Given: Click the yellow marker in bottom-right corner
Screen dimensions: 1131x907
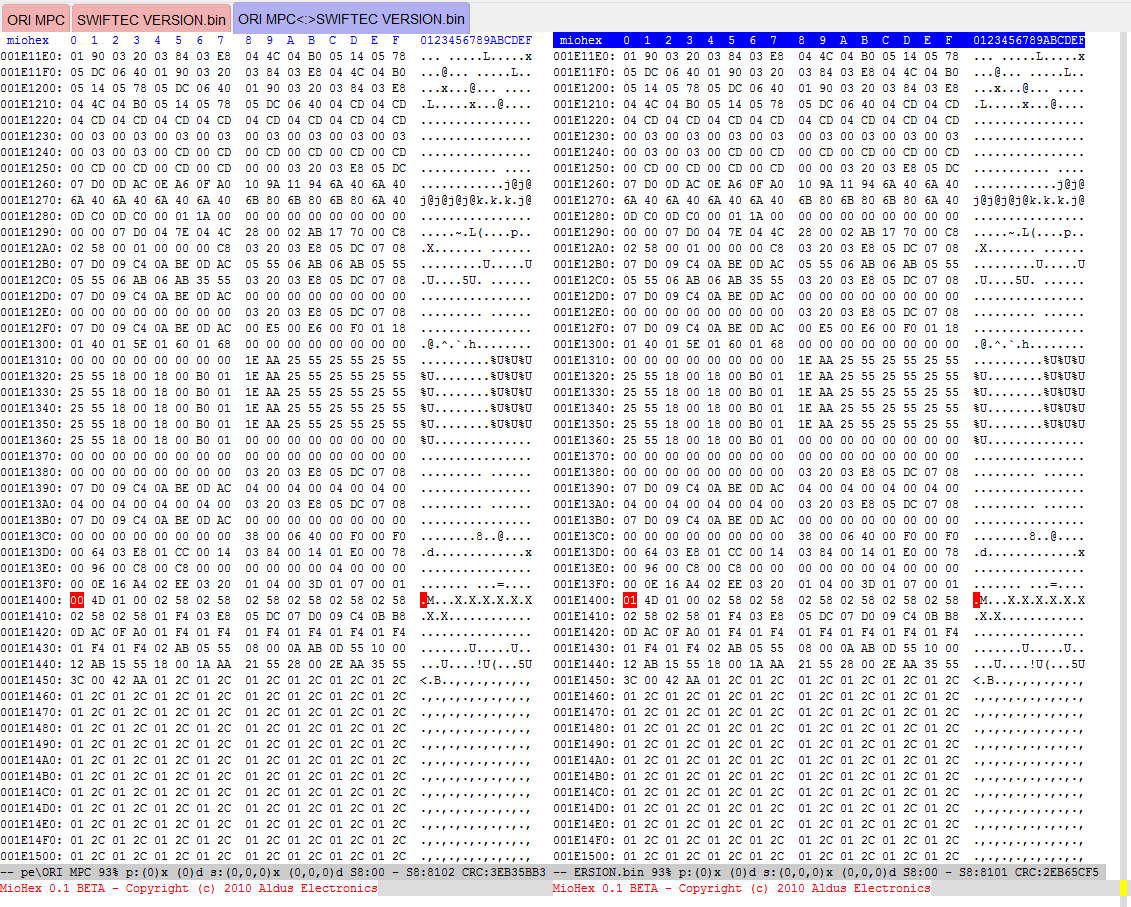Looking at the screenshot, I should coord(1123,888).
